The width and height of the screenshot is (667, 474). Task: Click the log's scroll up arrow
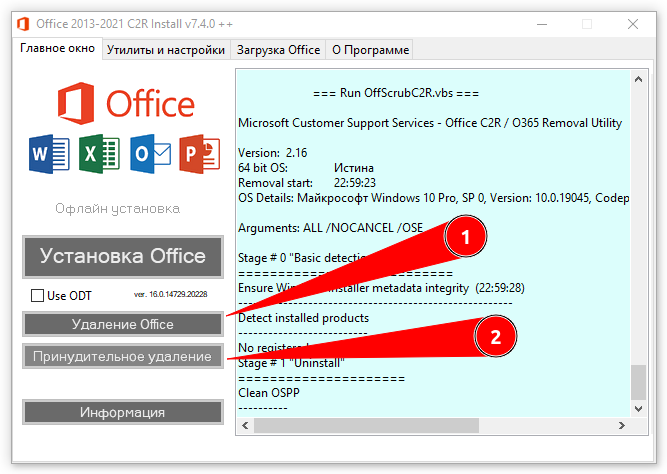coord(638,79)
